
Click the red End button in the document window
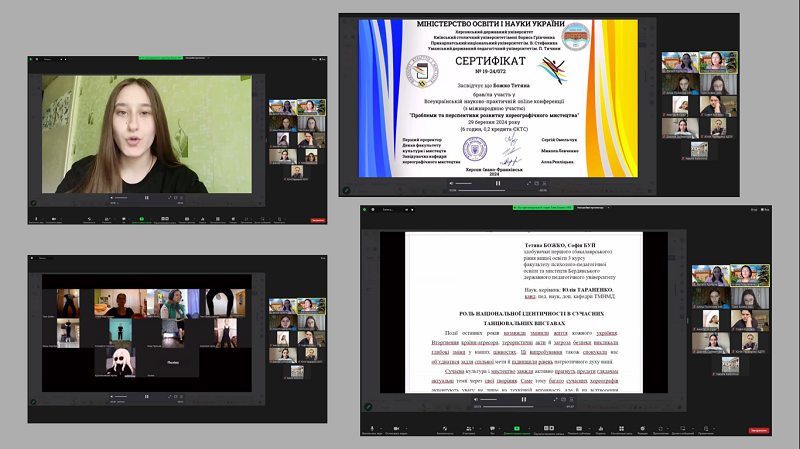[759, 429]
